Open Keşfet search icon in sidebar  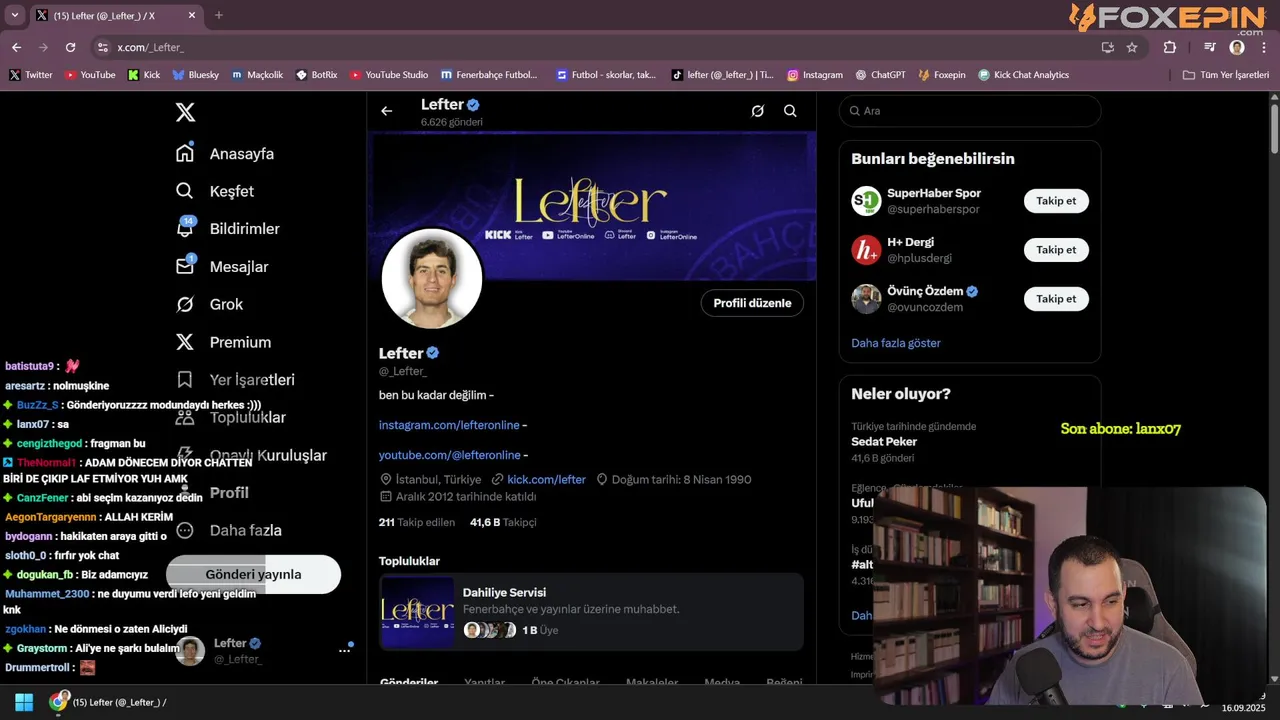185,191
